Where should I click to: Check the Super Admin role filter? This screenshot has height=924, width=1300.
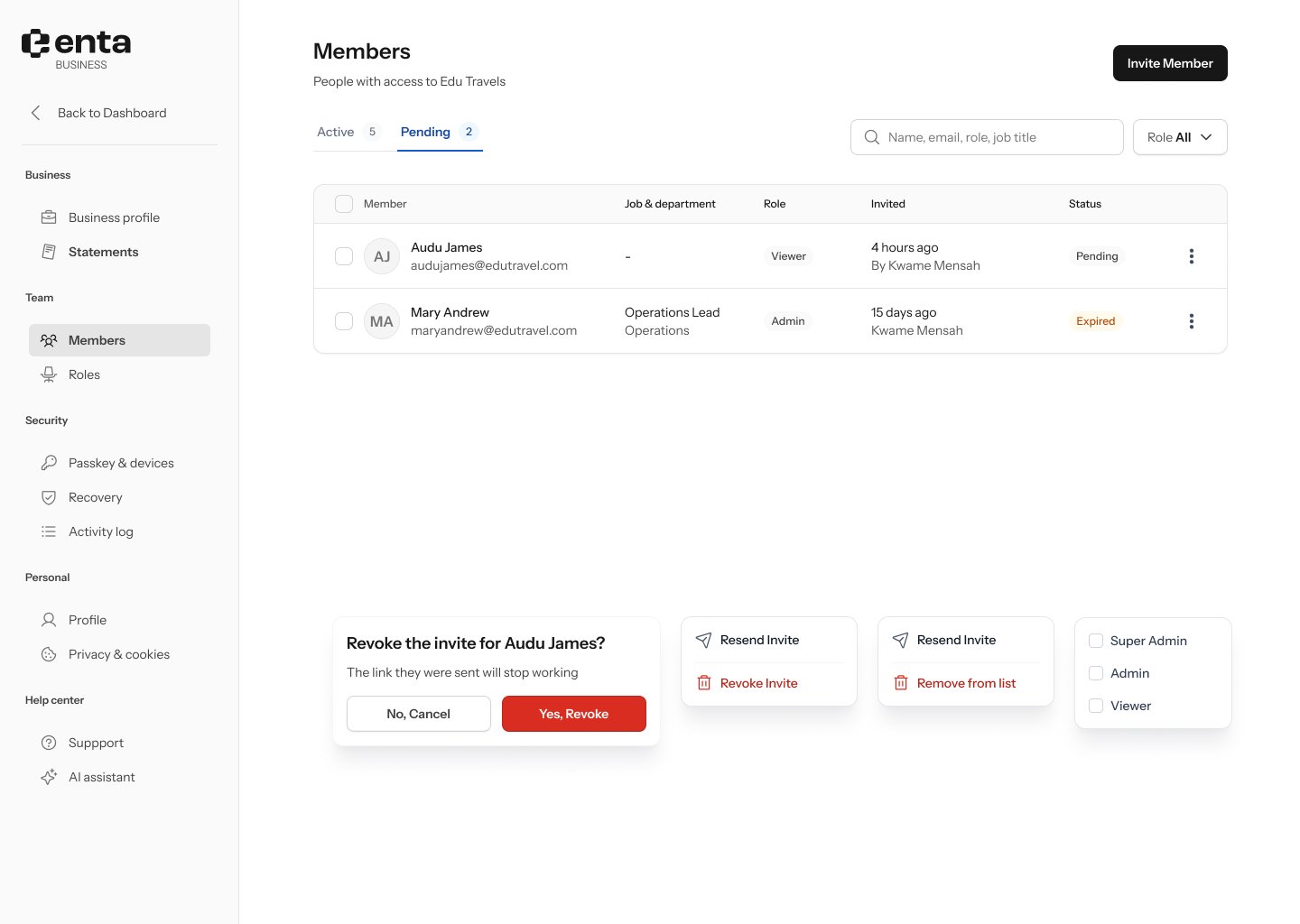tap(1096, 641)
